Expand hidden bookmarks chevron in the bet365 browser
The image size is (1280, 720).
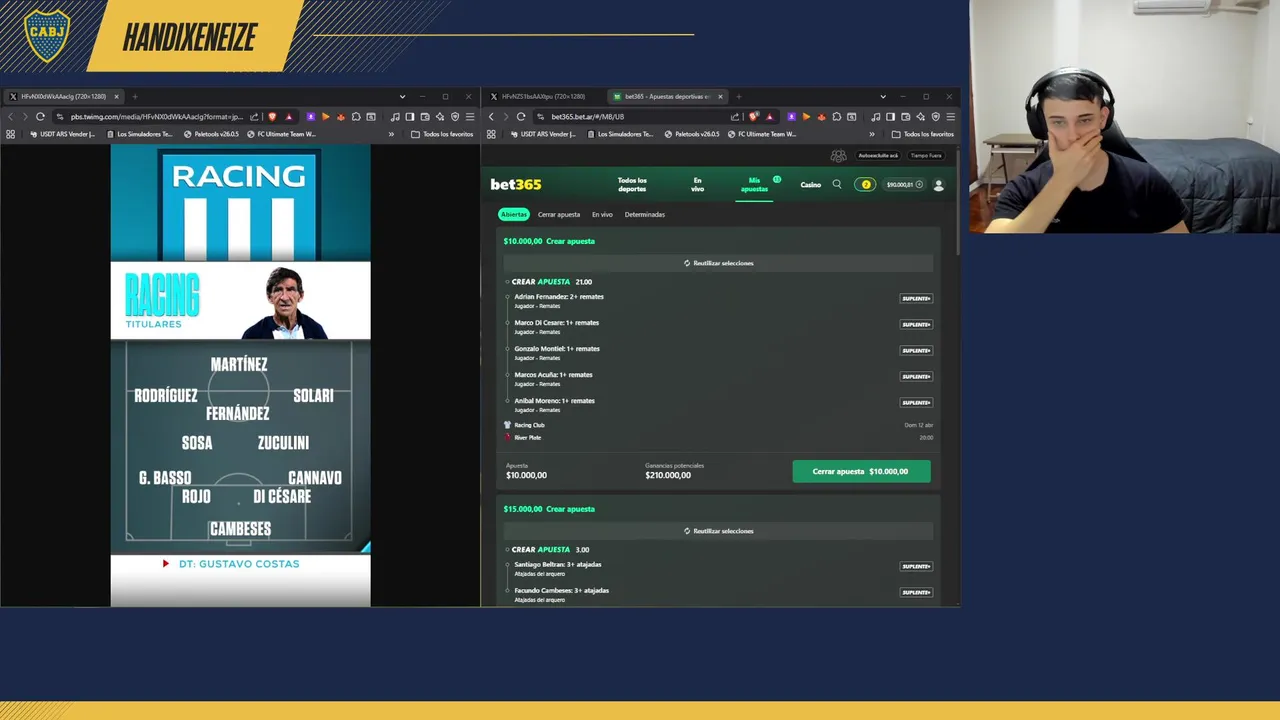coord(872,134)
